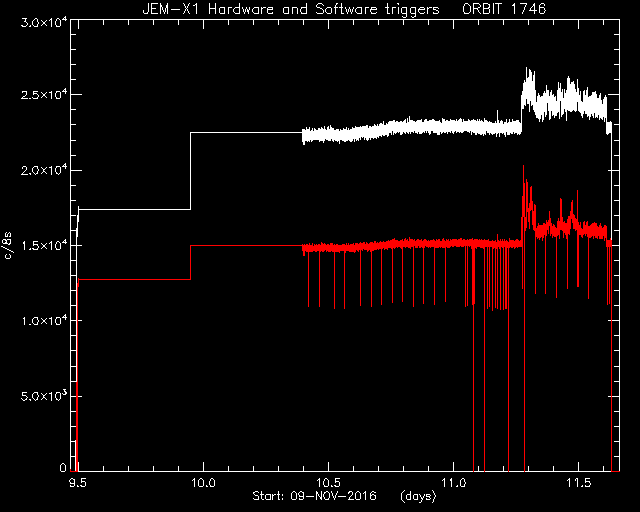Click the red curve's flat step at 1.5×10⁴
Image resolution: width=640 pixels, height=512 pixels.
246,245
